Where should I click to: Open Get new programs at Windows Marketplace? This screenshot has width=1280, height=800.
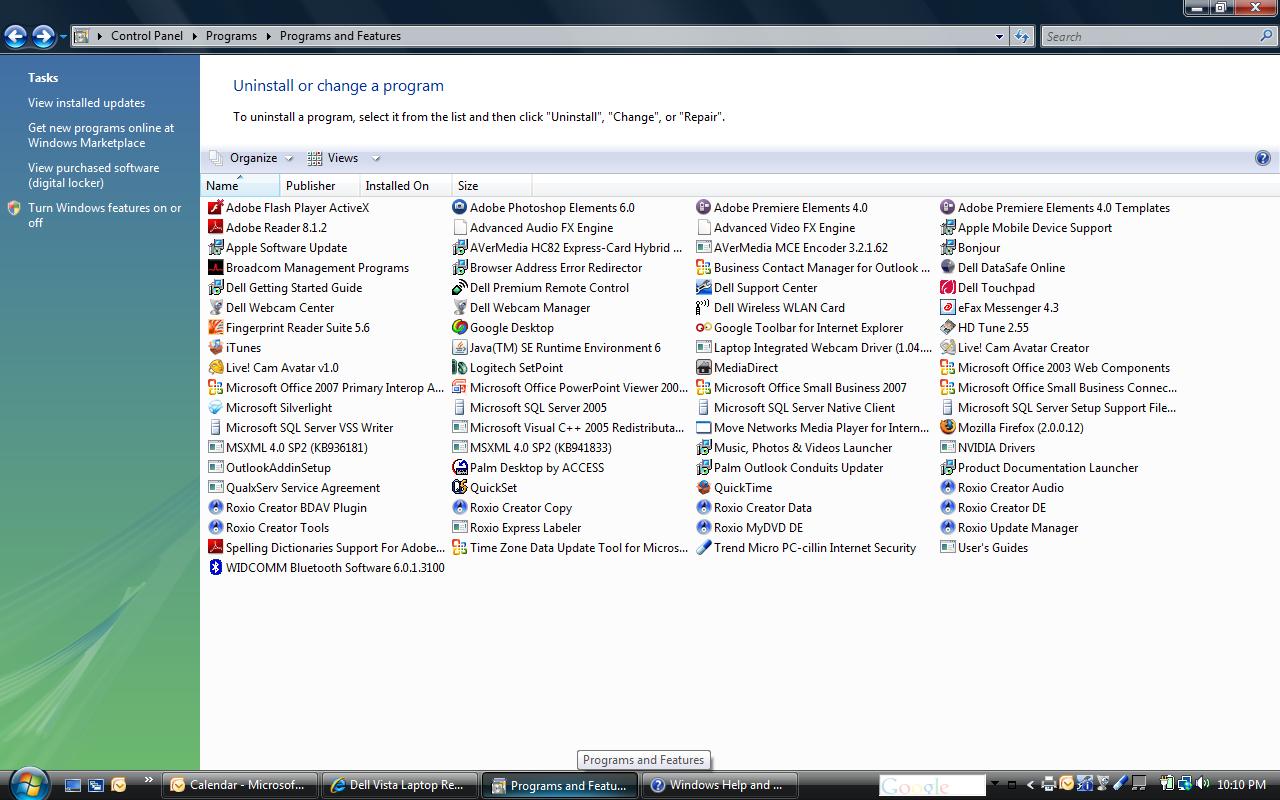[101, 135]
